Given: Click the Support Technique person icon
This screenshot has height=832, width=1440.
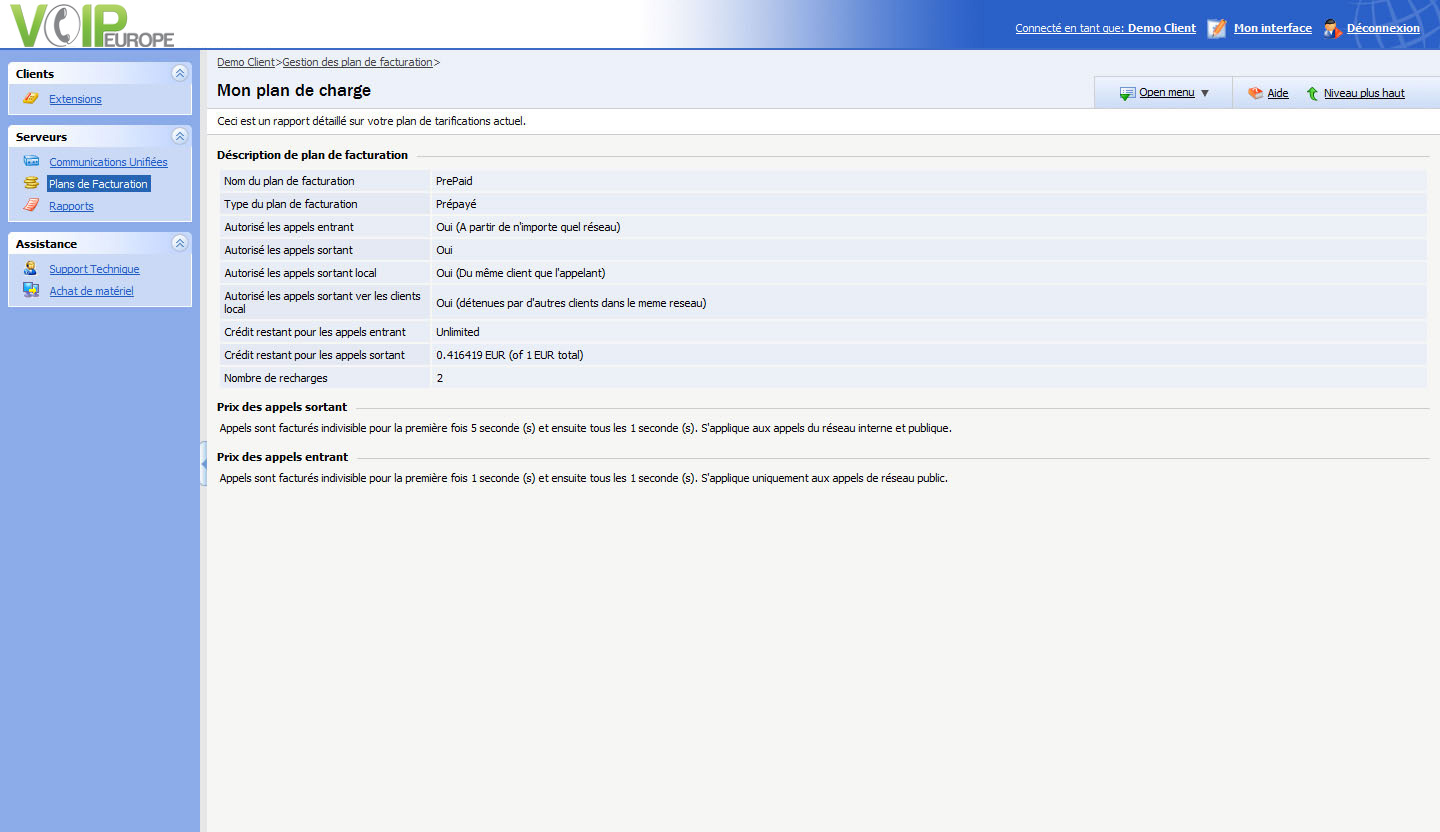Looking at the screenshot, I should (31, 269).
